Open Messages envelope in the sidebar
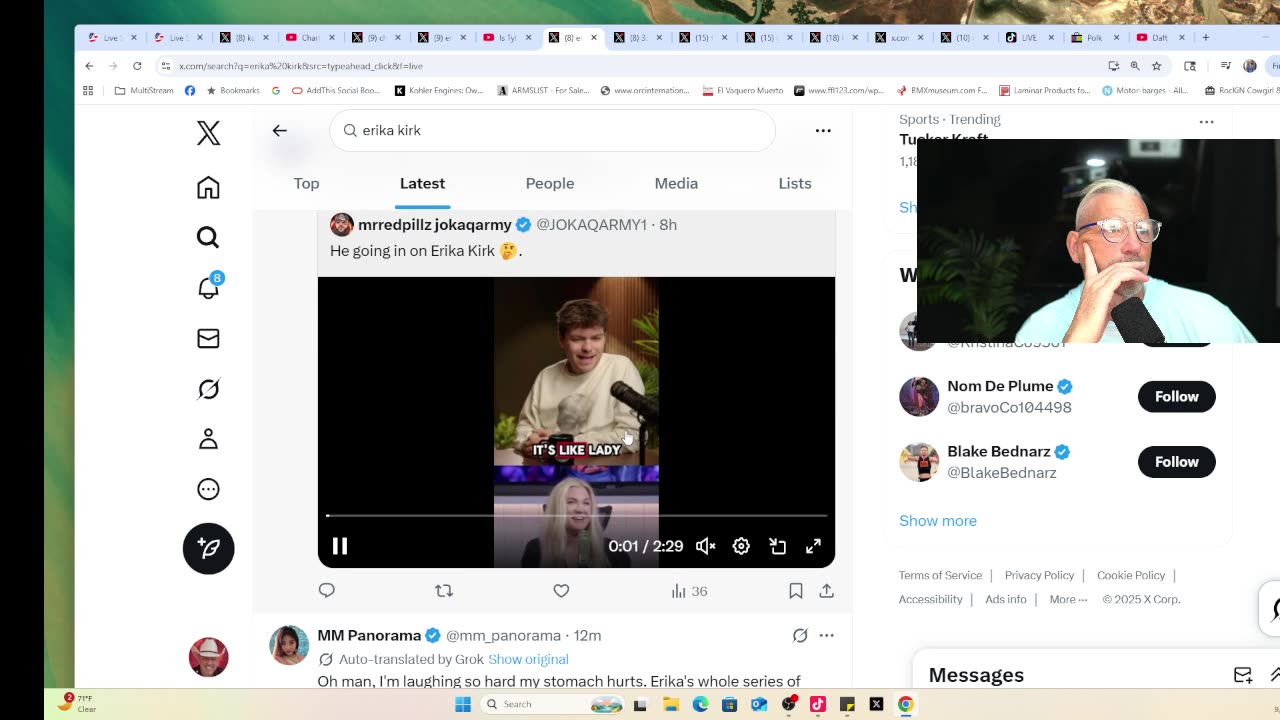This screenshot has width=1280, height=720. tap(208, 338)
